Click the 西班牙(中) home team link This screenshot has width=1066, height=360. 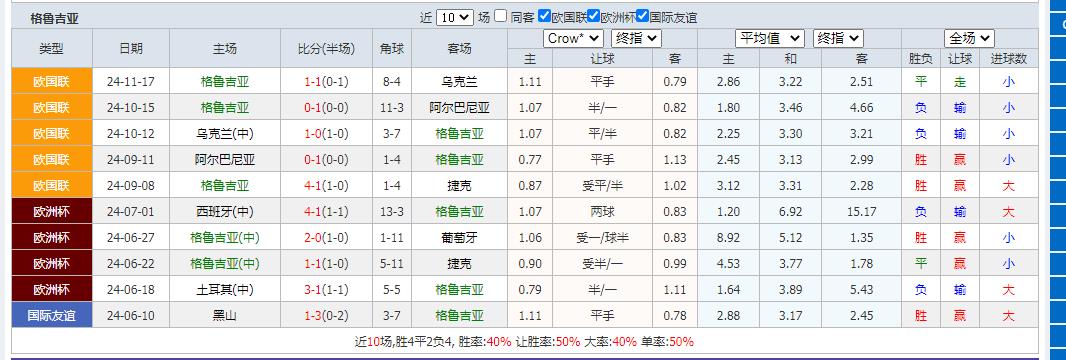pyautogui.click(x=225, y=212)
